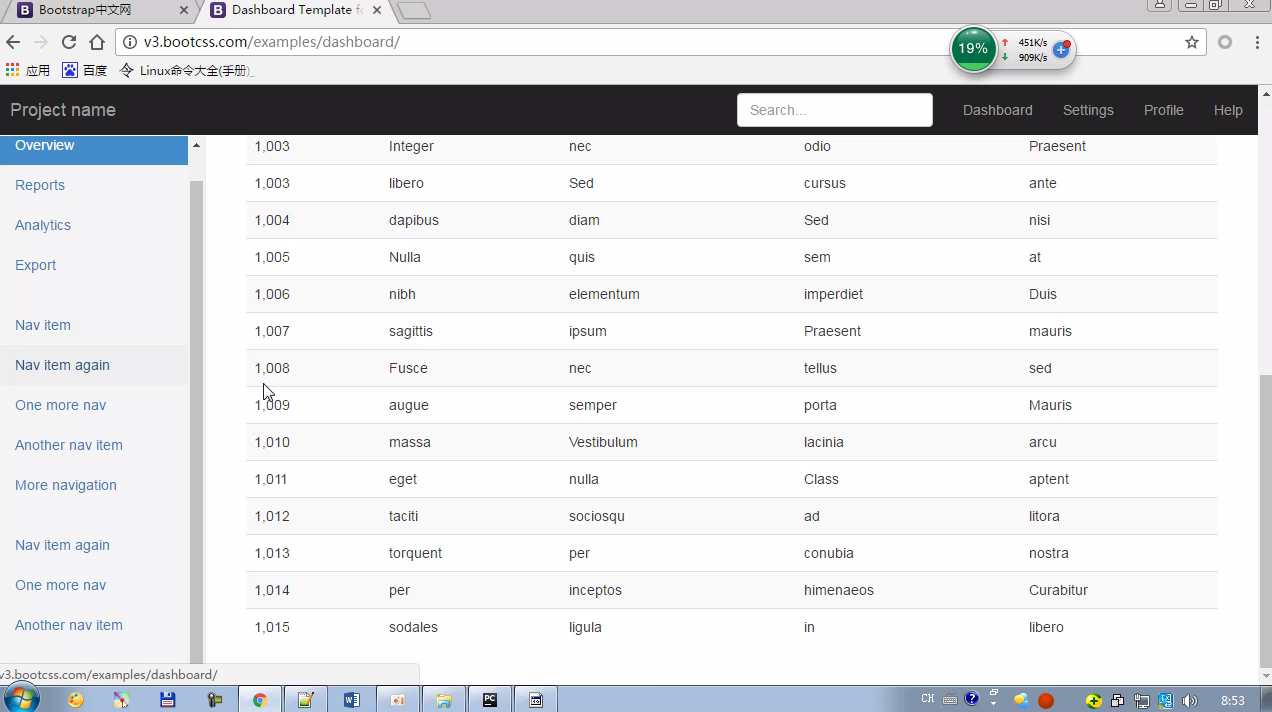Open Settings in the top navbar
The width and height of the screenshot is (1272, 712).
pos(1088,110)
